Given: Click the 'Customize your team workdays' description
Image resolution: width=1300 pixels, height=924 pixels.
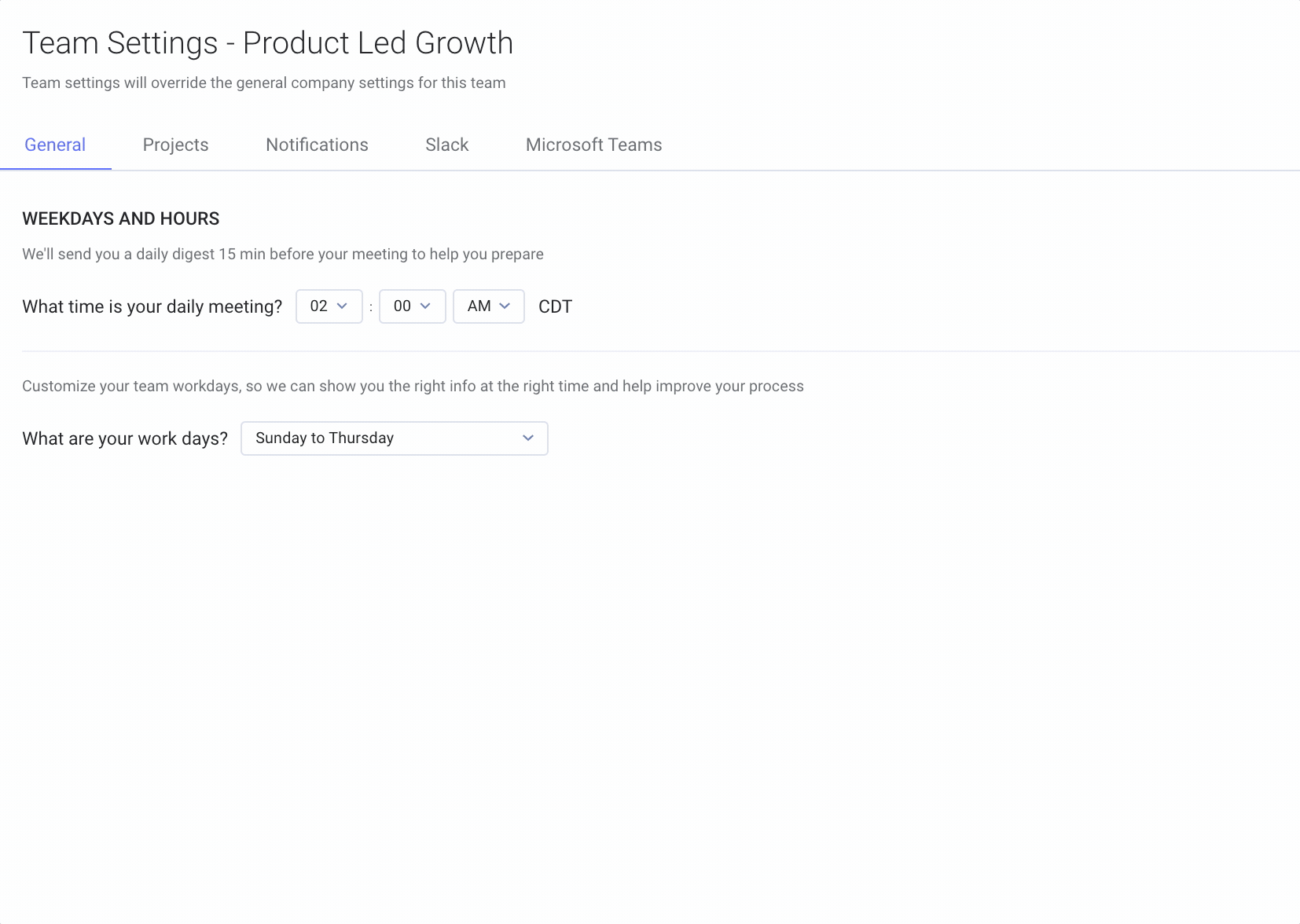Looking at the screenshot, I should click(413, 386).
